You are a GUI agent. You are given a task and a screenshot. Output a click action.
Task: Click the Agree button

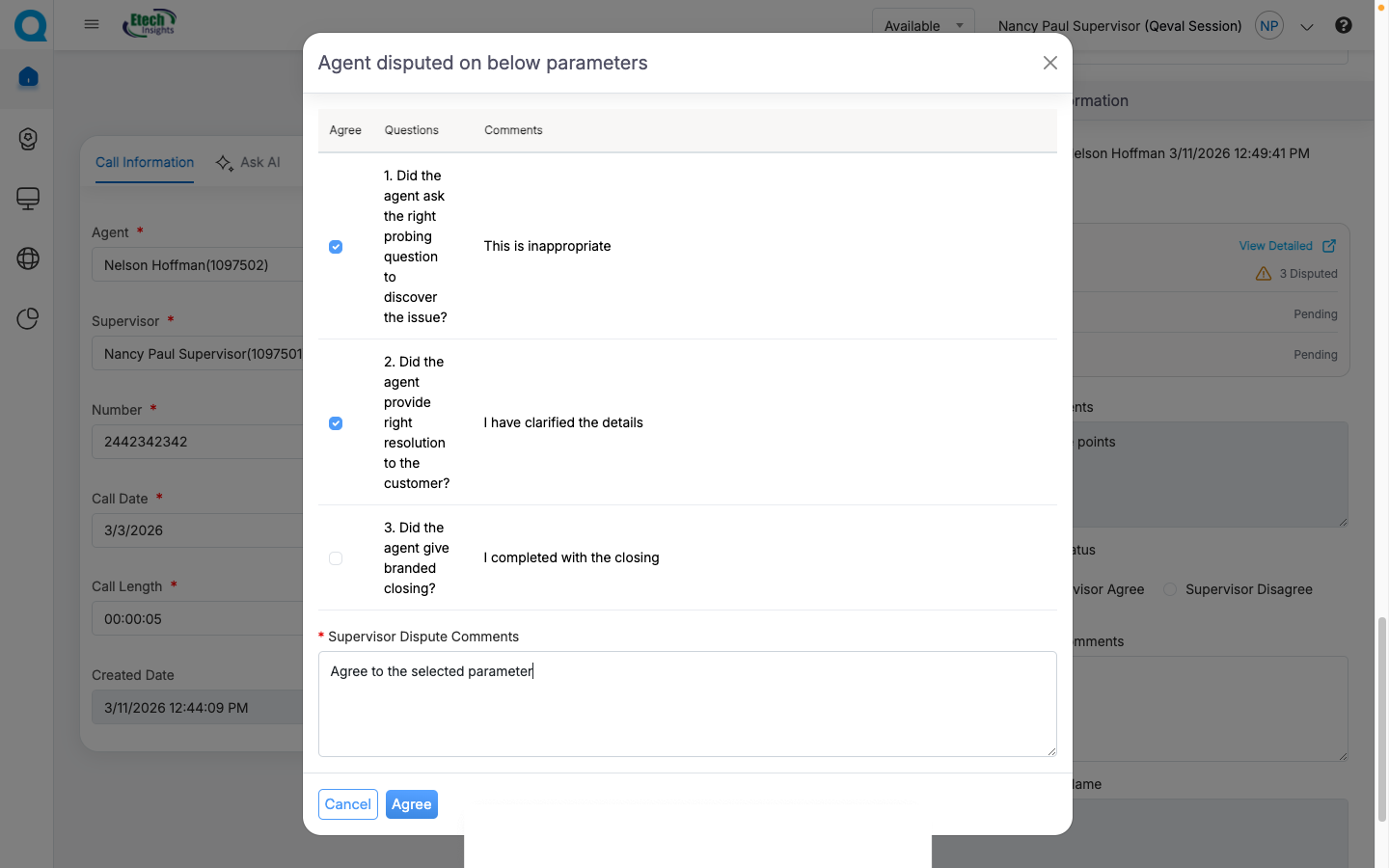[x=411, y=804]
